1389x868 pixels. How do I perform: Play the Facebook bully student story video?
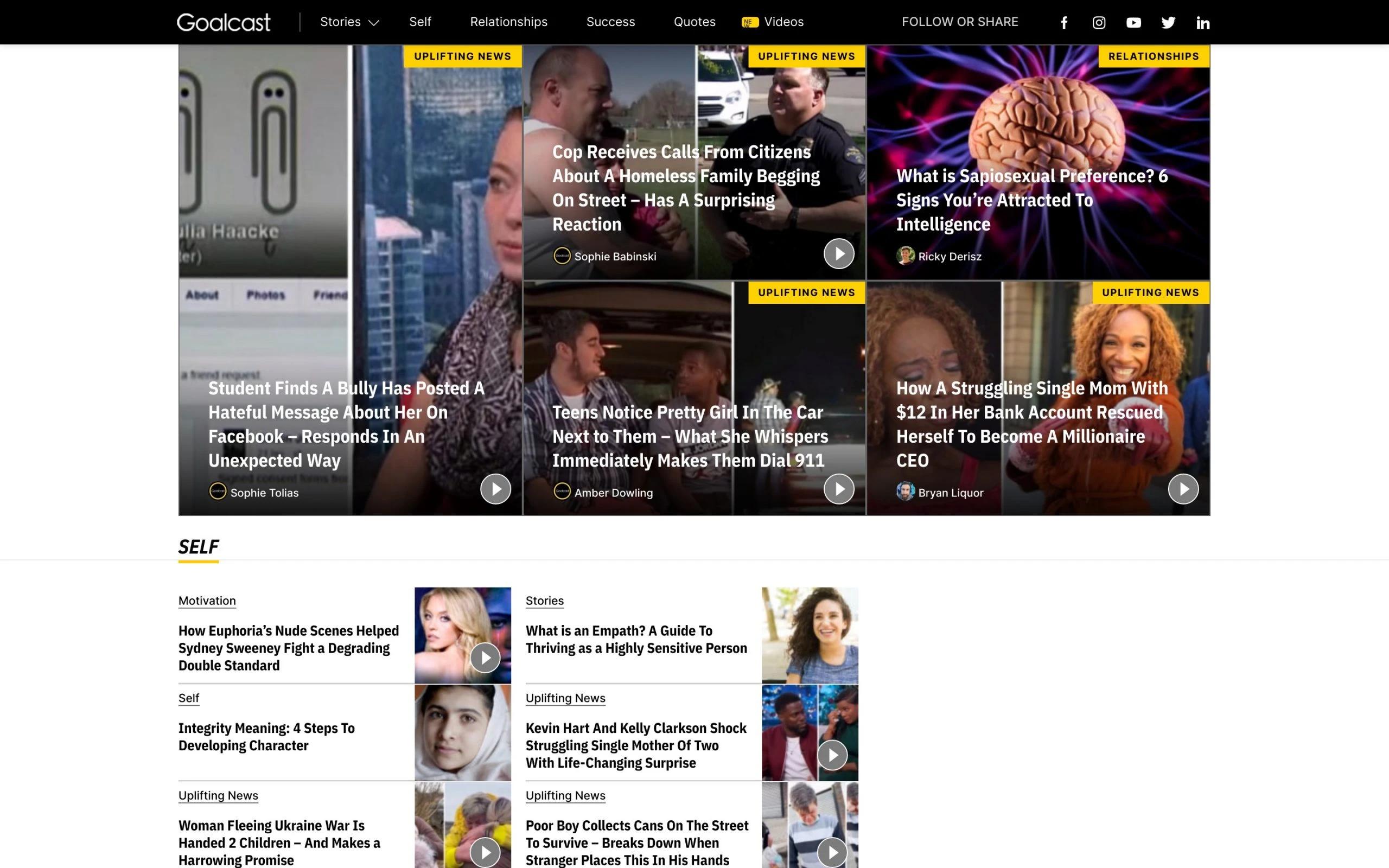(495, 489)
